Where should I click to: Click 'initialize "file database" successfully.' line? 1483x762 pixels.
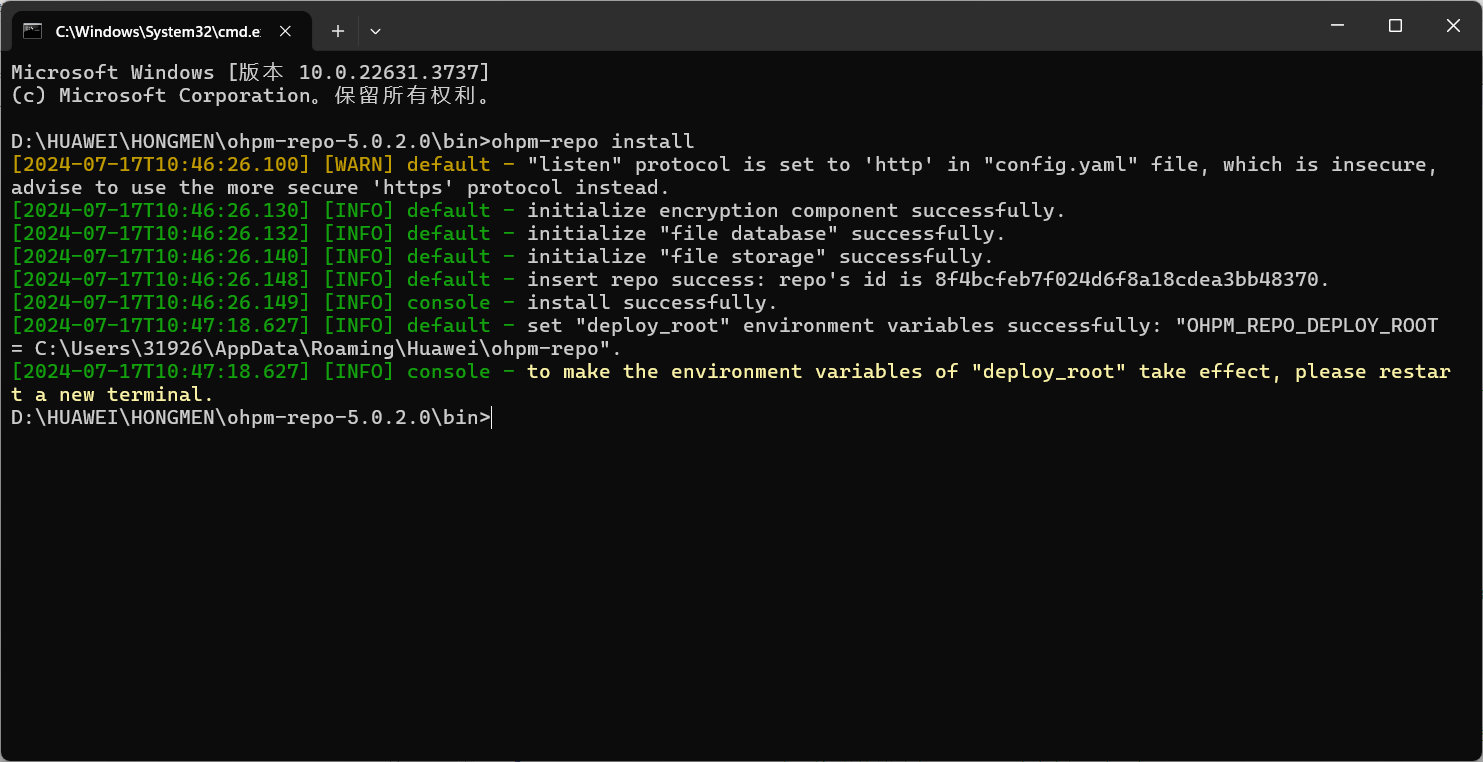pos(766,233)
